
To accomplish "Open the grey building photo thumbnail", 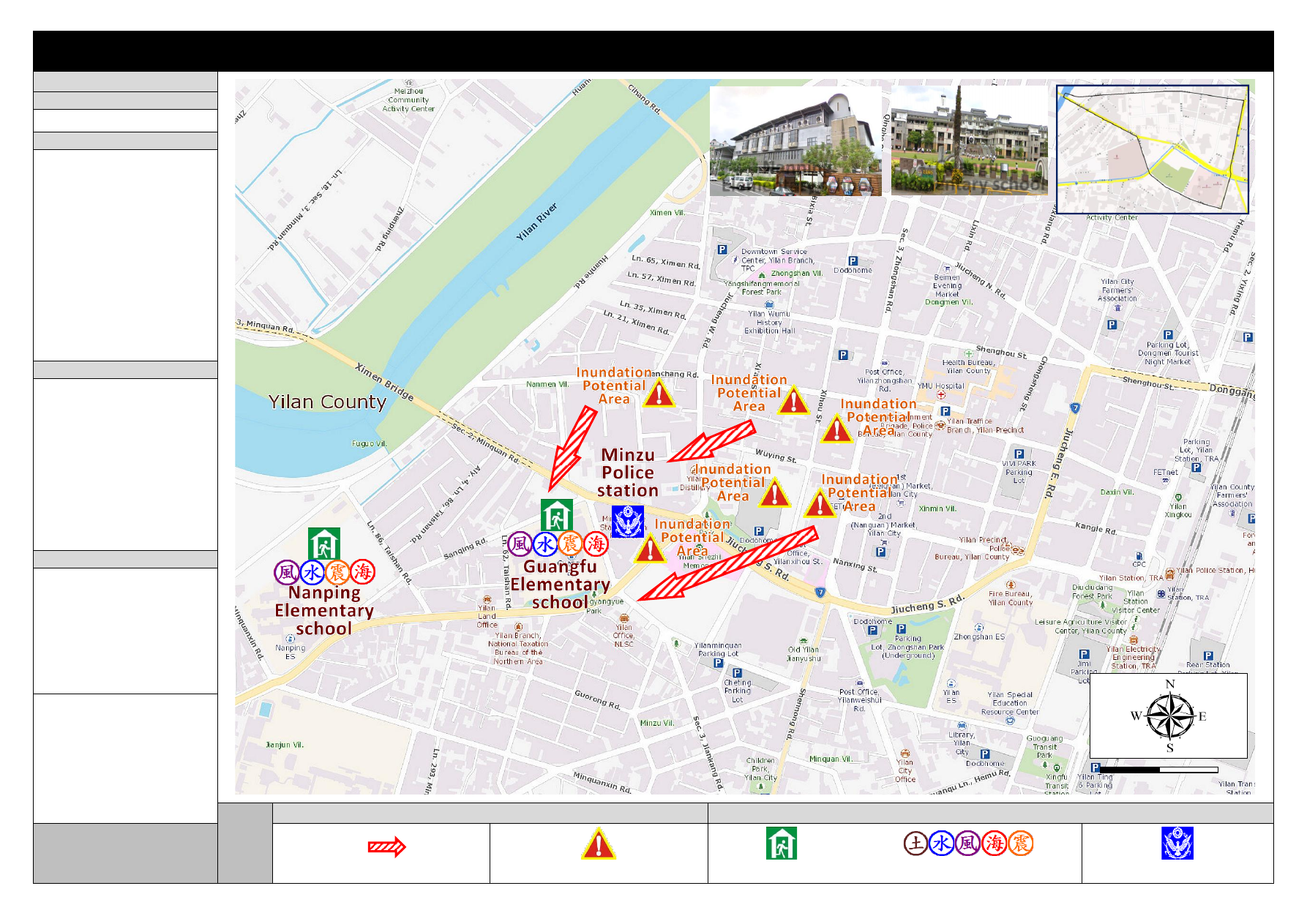I will 796,140.
